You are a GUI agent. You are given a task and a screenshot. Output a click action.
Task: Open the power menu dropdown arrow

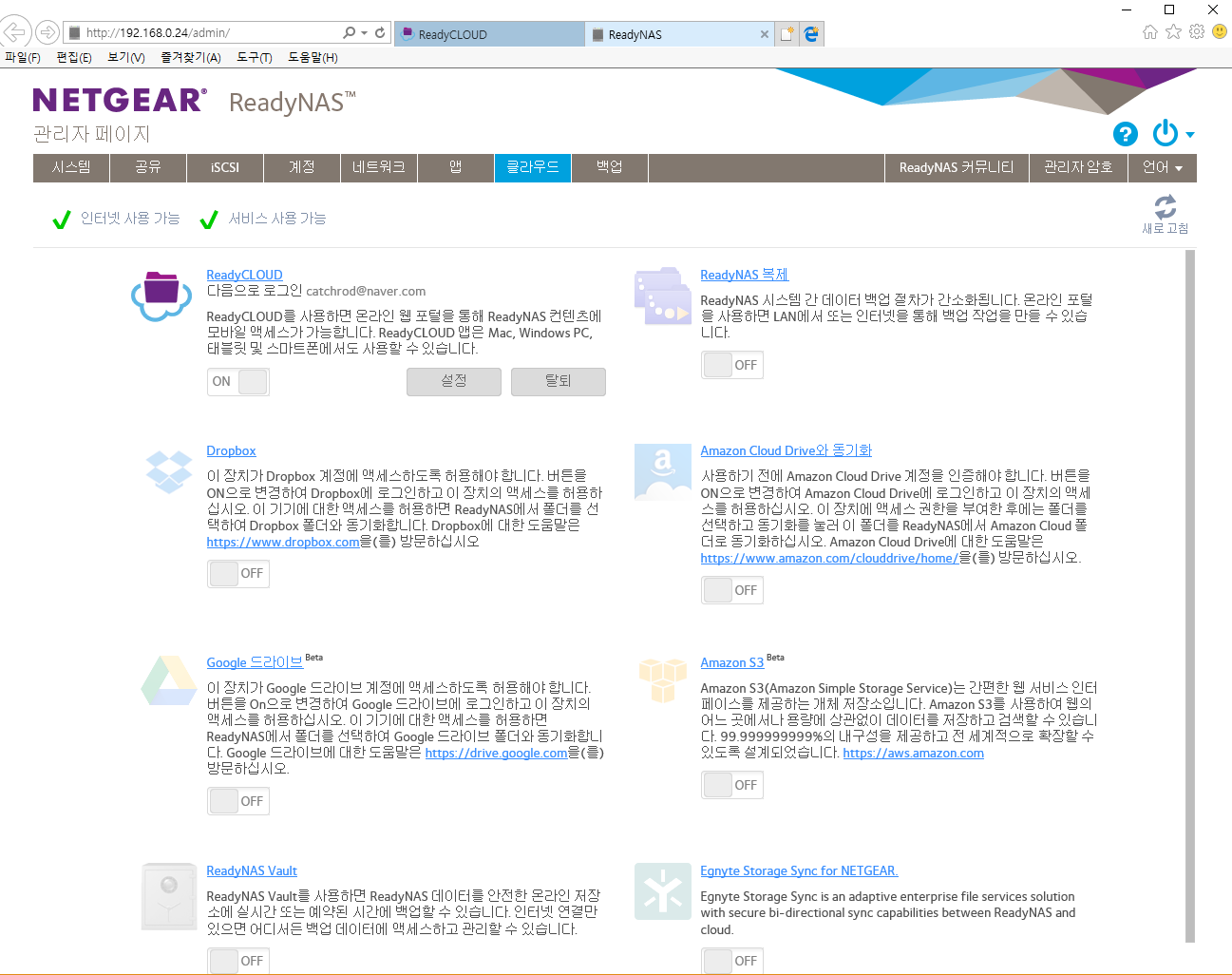[1190, 135]
